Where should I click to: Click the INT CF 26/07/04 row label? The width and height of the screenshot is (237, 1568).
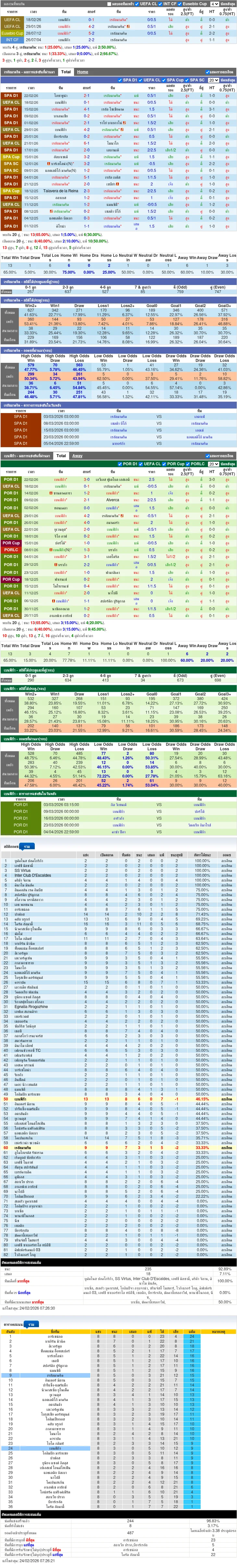click(12, 40)
